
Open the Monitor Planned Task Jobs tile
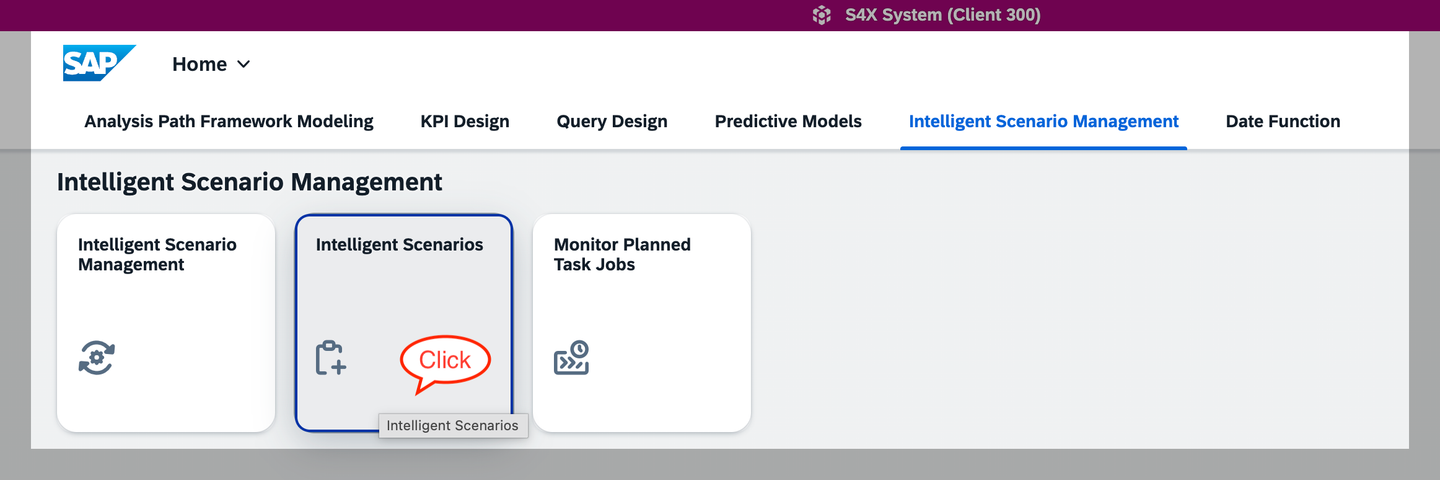click(642, 323)
